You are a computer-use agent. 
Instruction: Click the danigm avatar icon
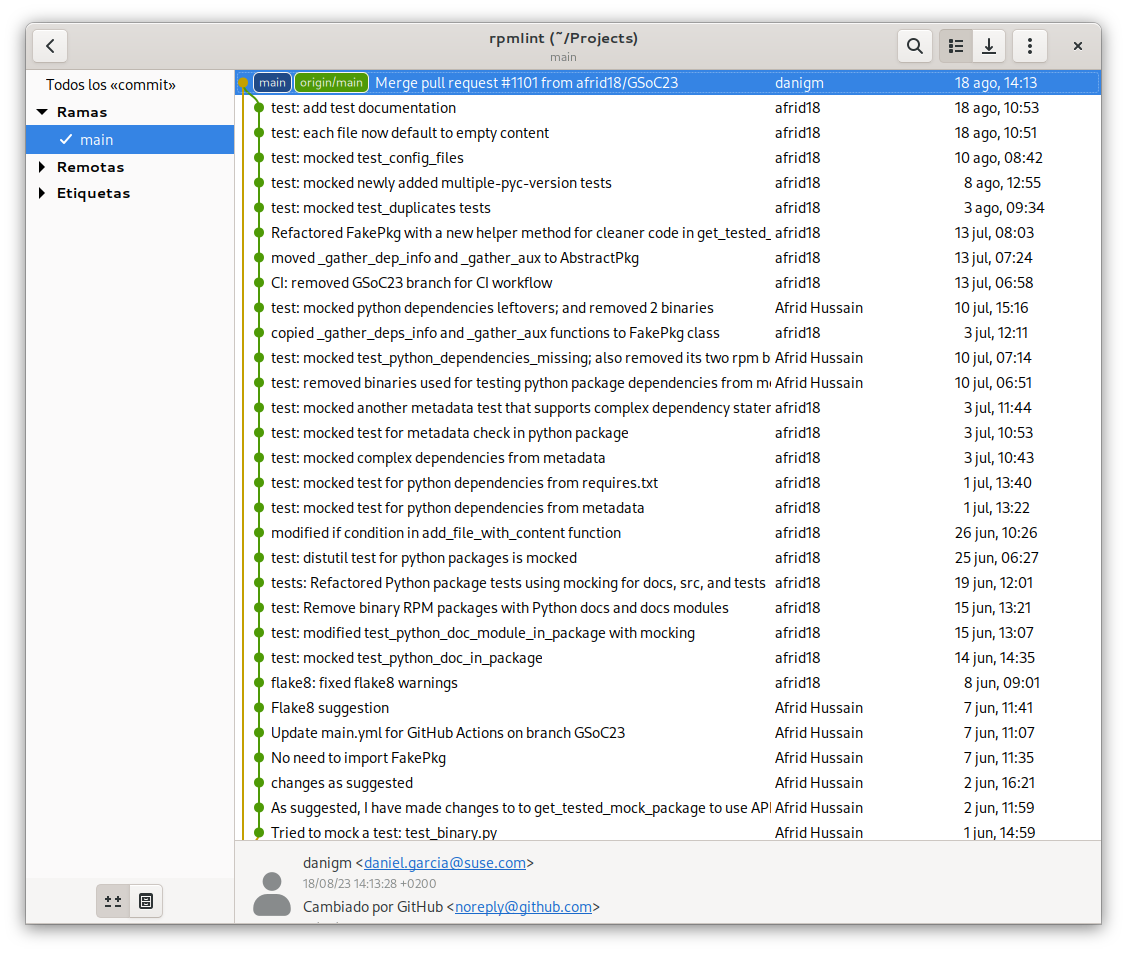[272, 894]
